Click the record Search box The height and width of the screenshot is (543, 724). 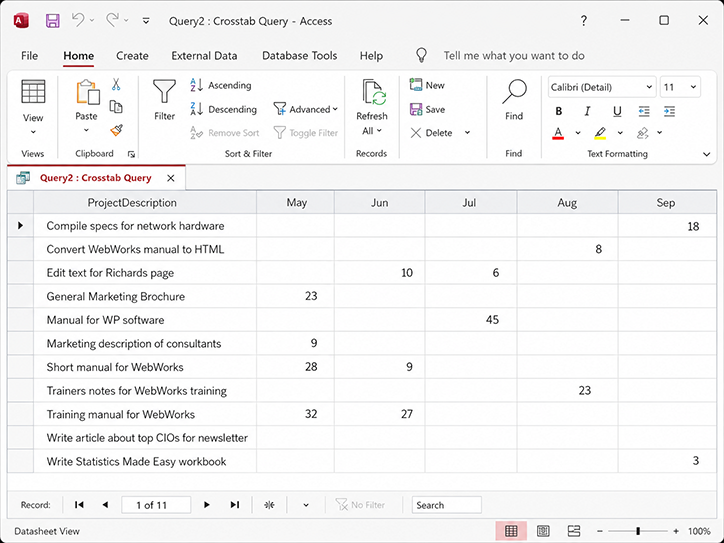pos(446,505)
